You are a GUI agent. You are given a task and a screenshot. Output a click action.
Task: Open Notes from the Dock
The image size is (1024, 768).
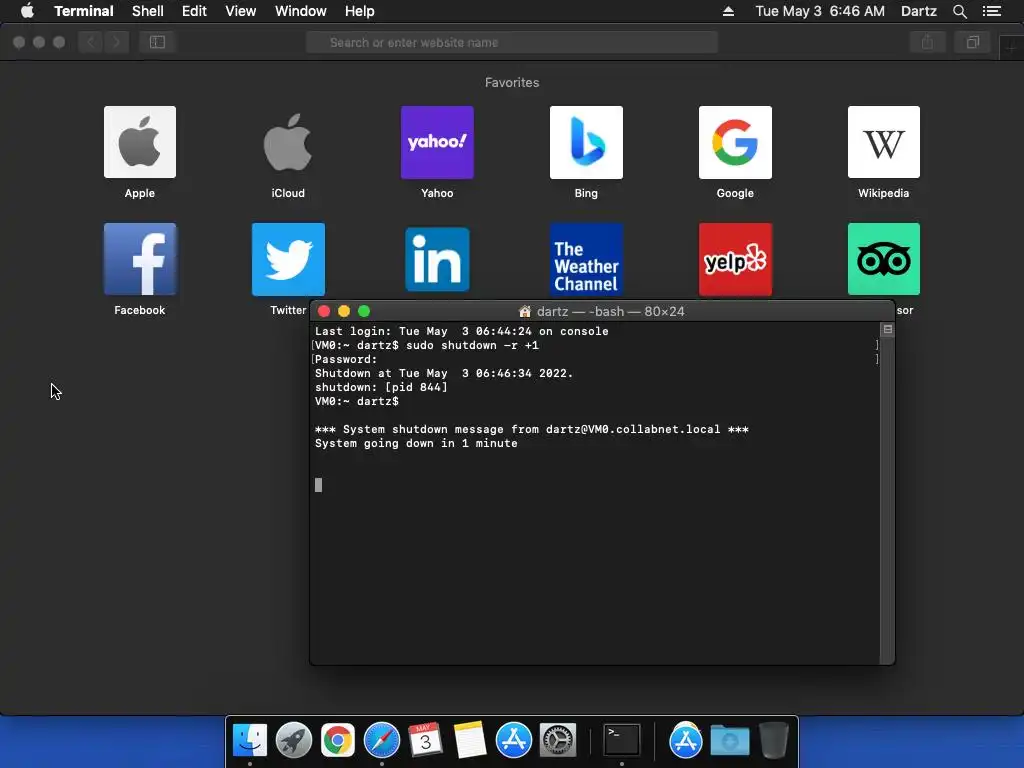click(470, 741)
